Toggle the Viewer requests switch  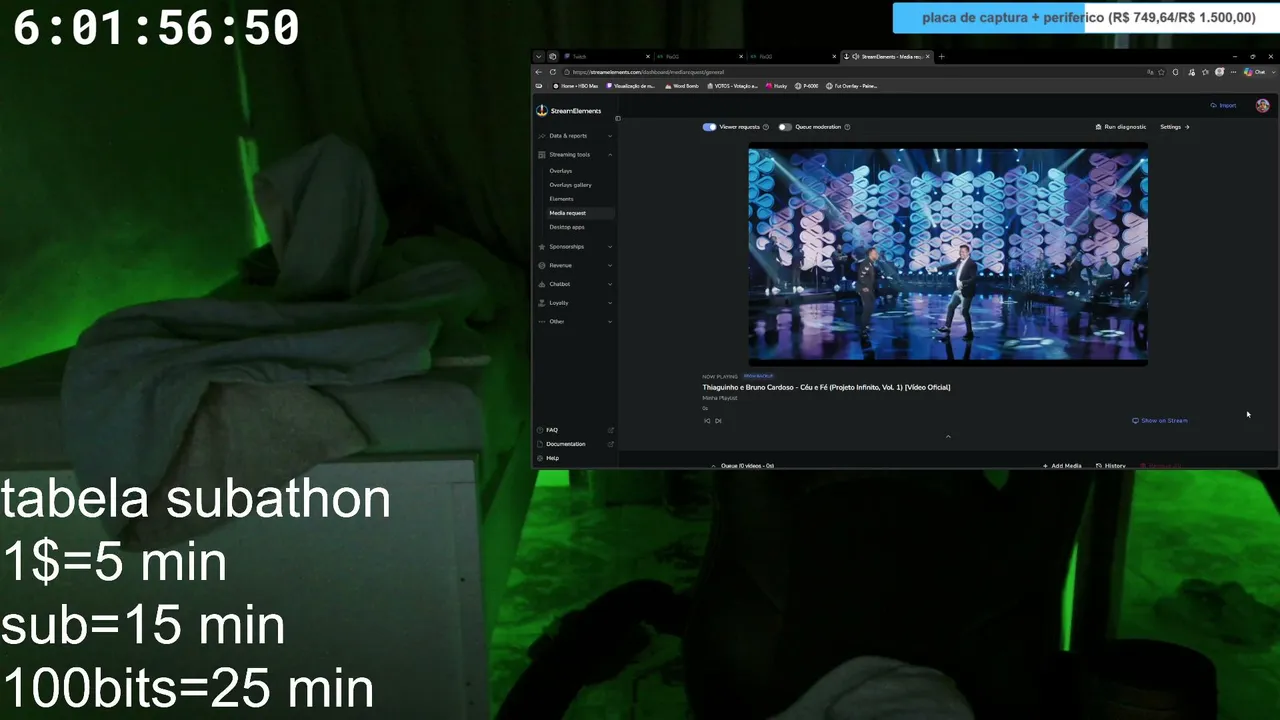(709, 127)
